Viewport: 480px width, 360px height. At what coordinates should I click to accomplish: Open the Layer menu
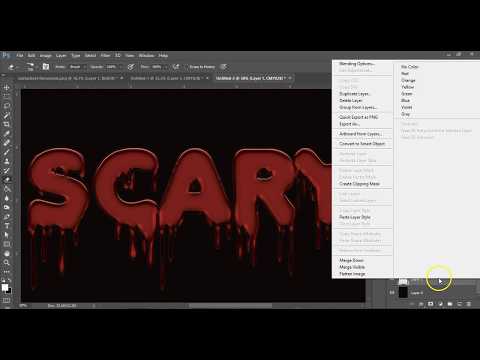click(61, 55)
